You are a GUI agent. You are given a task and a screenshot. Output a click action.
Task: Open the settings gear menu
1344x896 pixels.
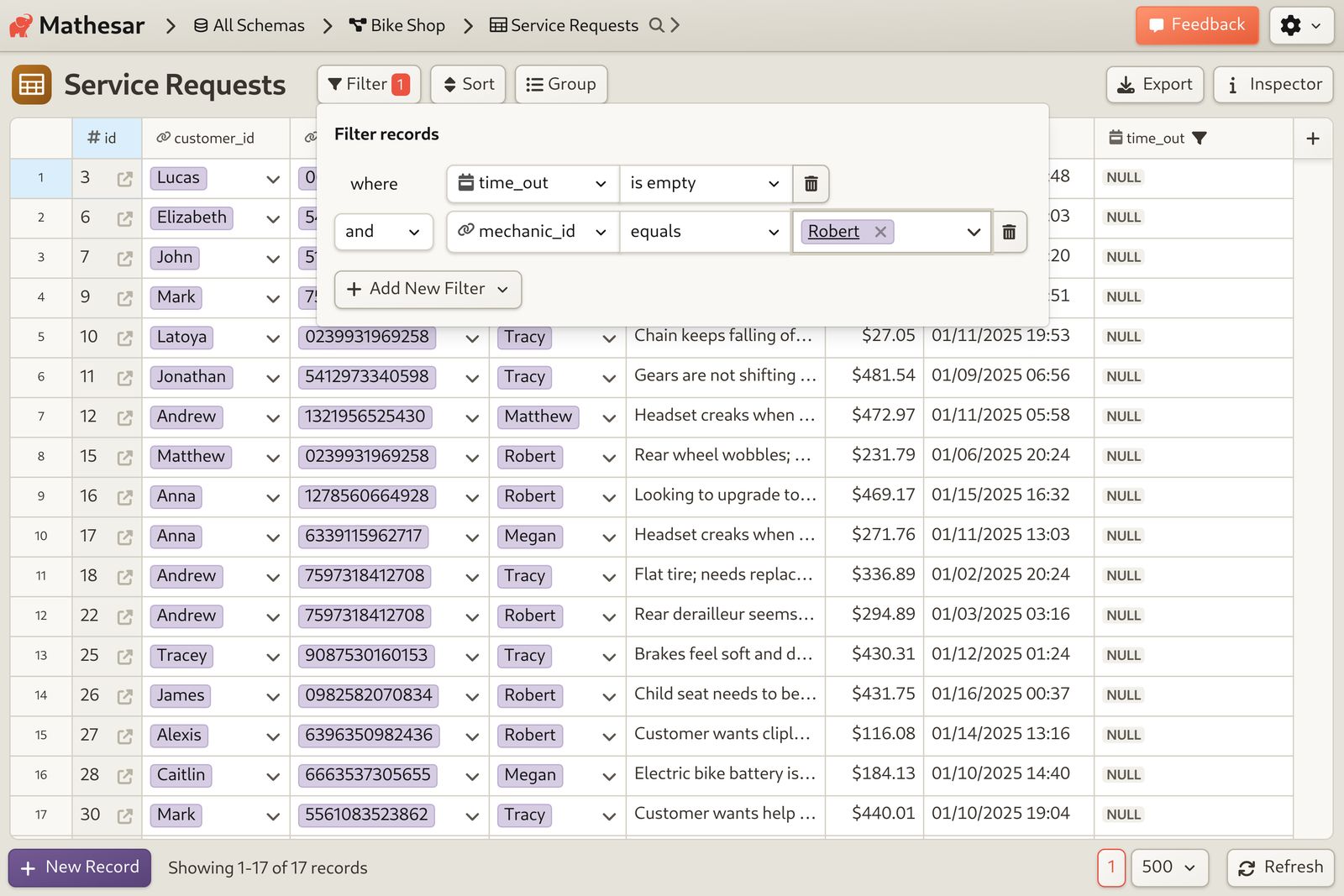pos(1301,26)
